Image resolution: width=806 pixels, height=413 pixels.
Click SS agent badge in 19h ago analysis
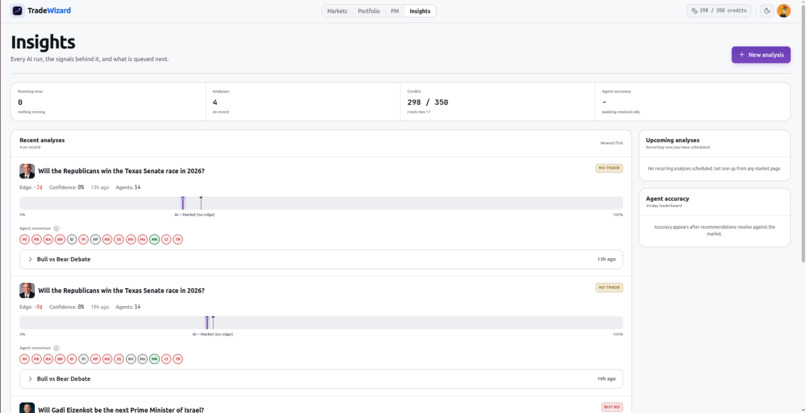click(119, 358)
